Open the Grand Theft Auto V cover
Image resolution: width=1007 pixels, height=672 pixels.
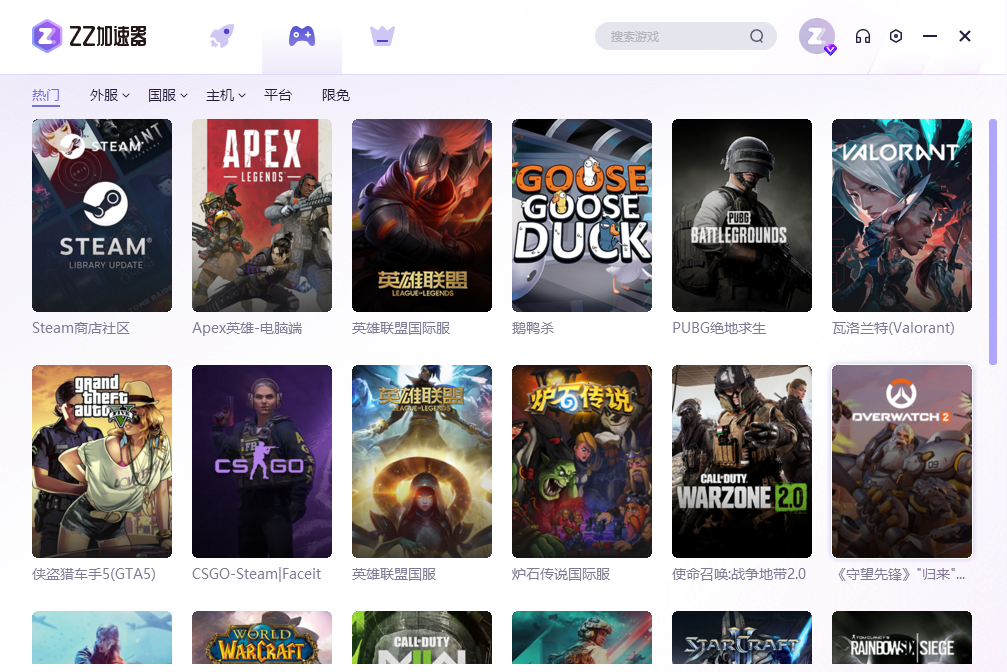[102, 461]
